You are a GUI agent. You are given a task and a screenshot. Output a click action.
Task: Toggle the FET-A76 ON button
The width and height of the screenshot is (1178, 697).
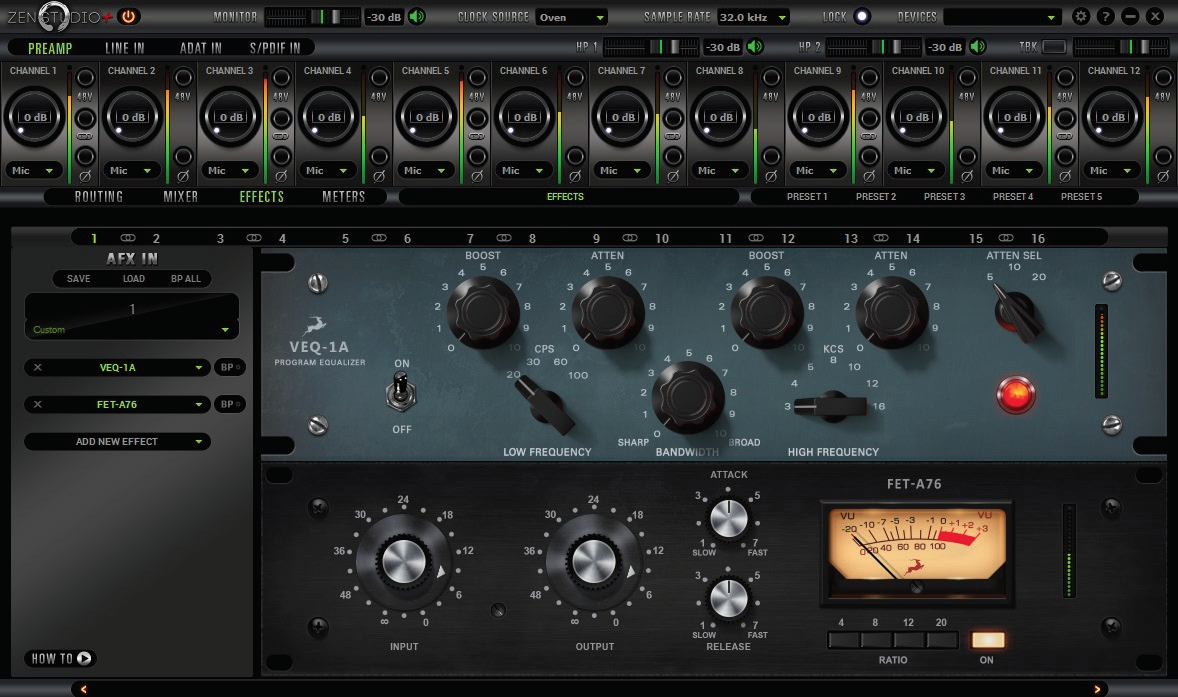tap(987, 640)
